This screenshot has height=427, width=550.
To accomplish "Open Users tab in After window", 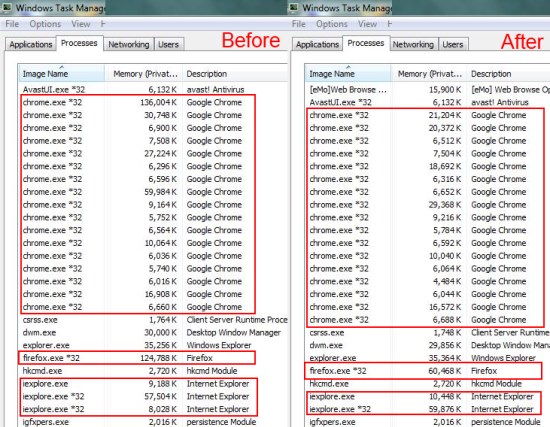I will [x=453, y=44].
